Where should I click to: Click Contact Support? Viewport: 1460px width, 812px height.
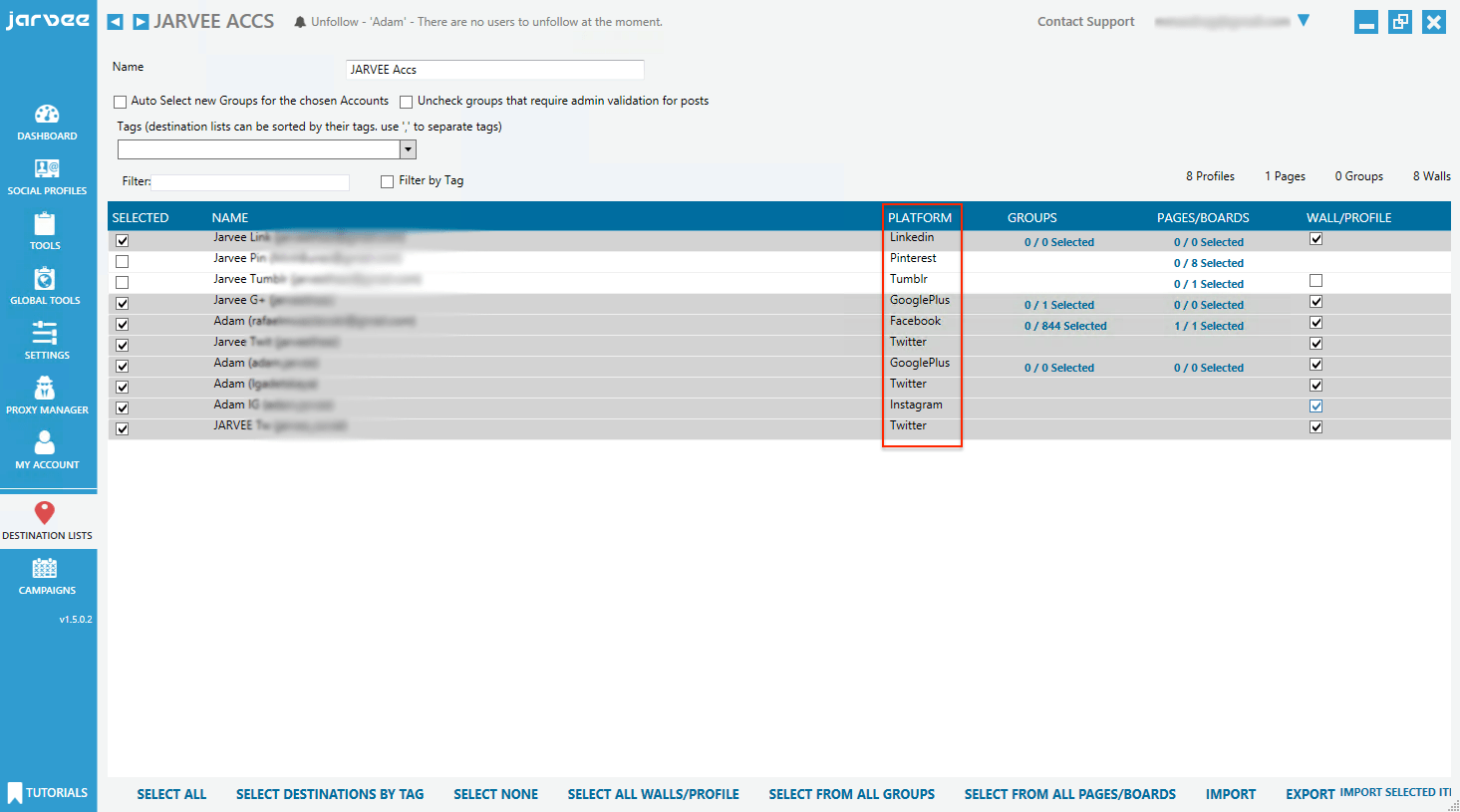coord(1086,22)
